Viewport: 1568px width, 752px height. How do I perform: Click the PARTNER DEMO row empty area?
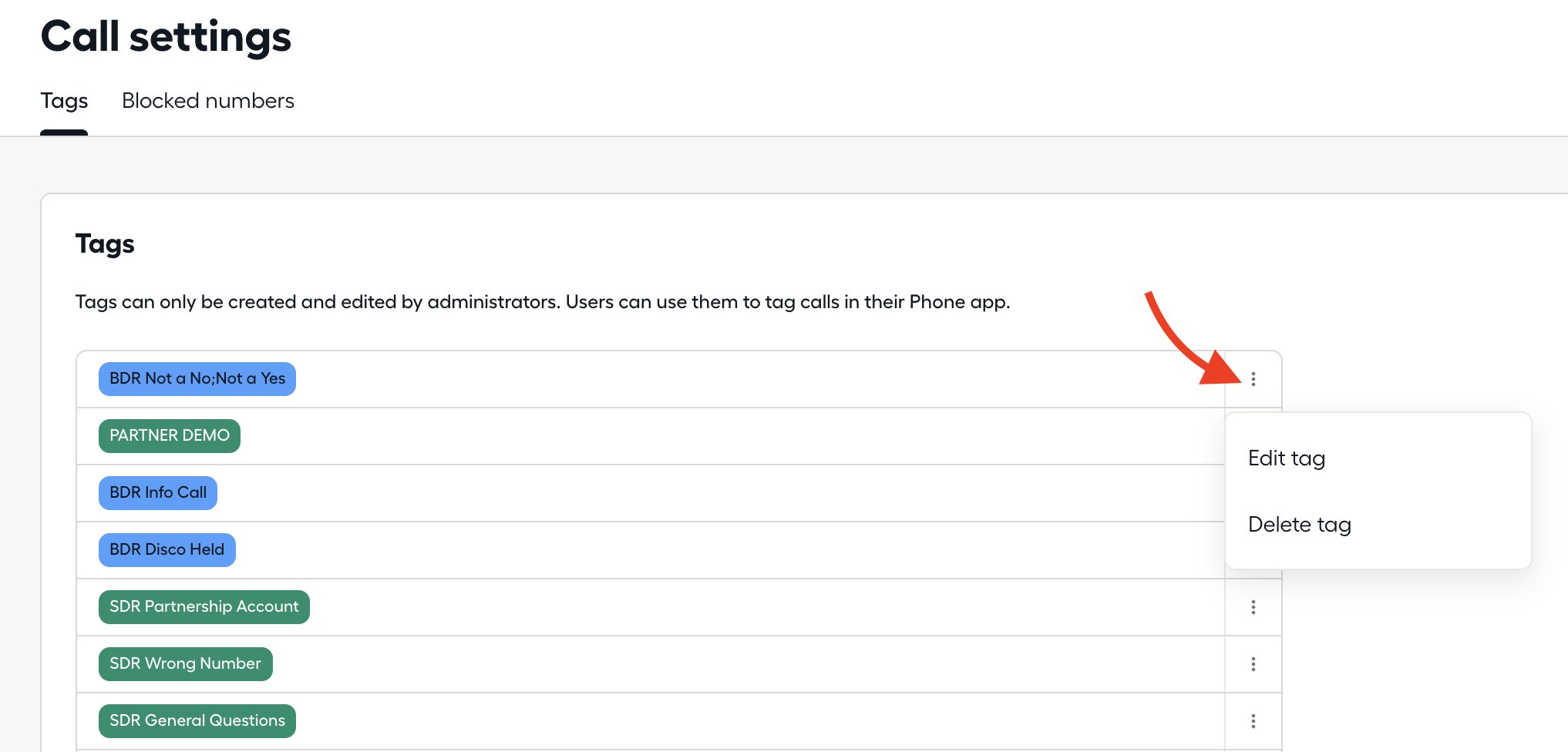coord(732,436)
